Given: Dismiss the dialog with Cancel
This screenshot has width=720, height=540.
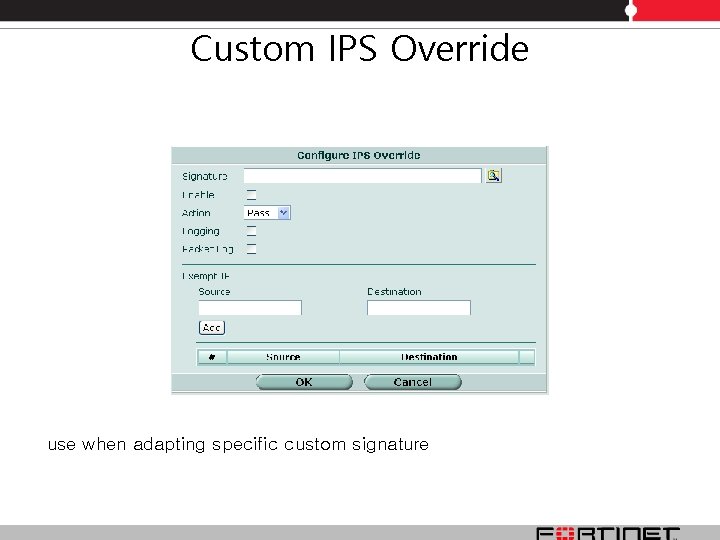Looking at the screenshot, I should pyautogui.click(x=412, y=382).
